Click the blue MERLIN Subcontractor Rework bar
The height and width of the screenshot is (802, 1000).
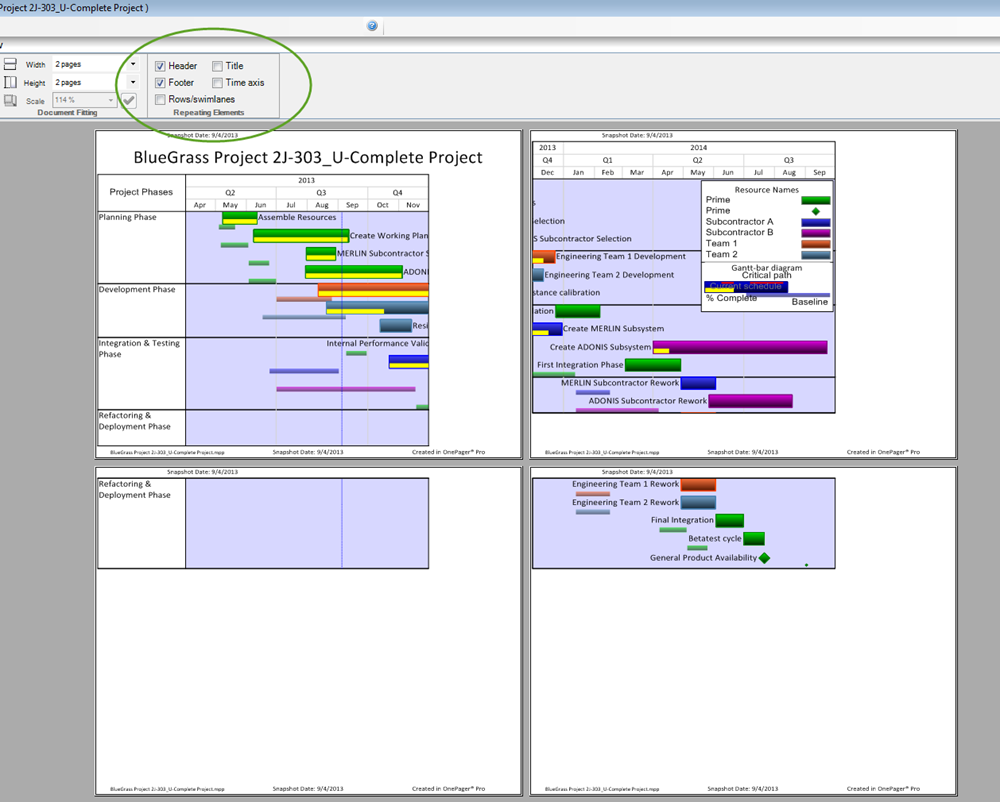pyautogui.click(x=698, y=383)
